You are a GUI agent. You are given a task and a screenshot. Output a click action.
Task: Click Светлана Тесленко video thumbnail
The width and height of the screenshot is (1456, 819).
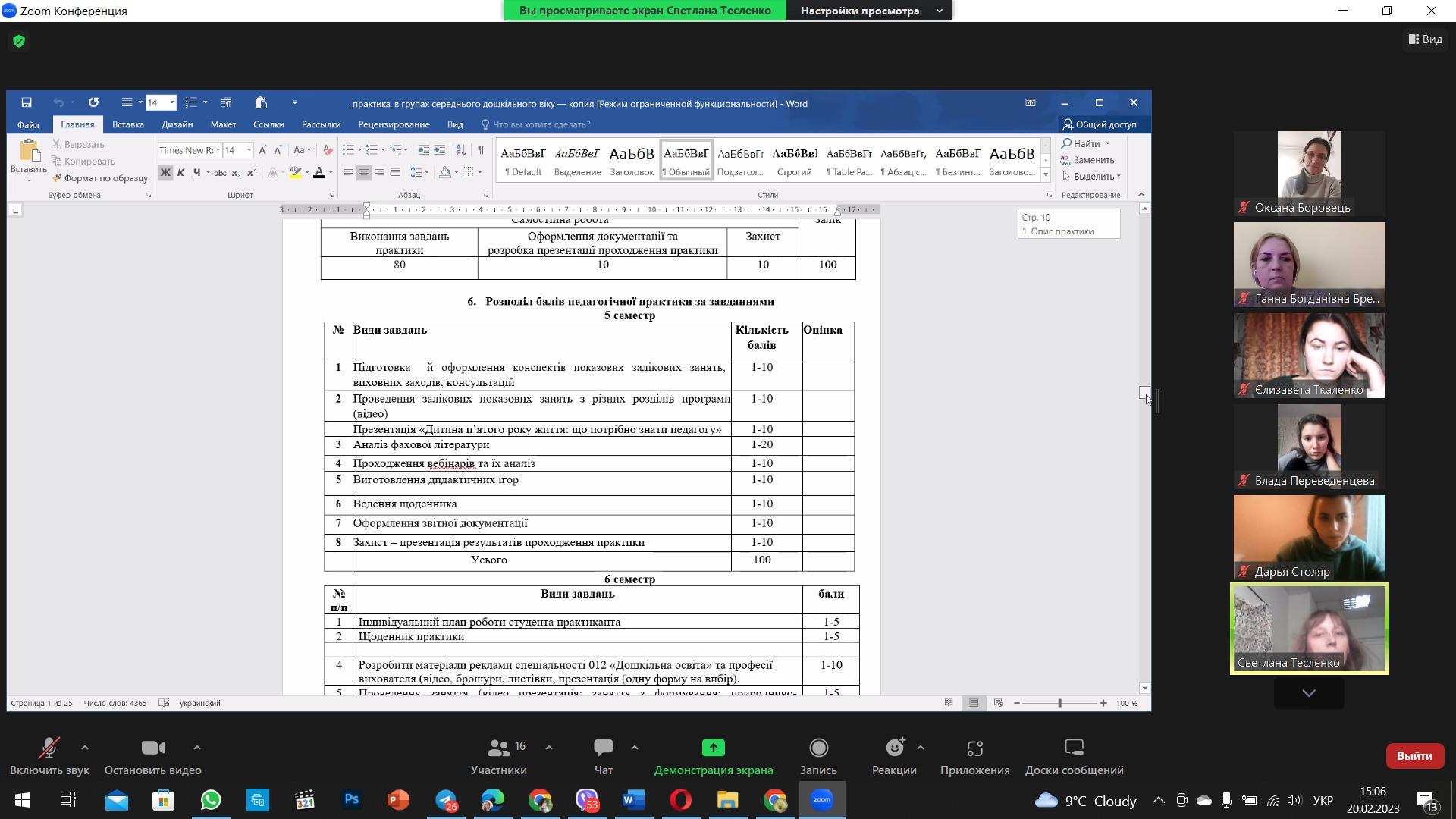1309,628
